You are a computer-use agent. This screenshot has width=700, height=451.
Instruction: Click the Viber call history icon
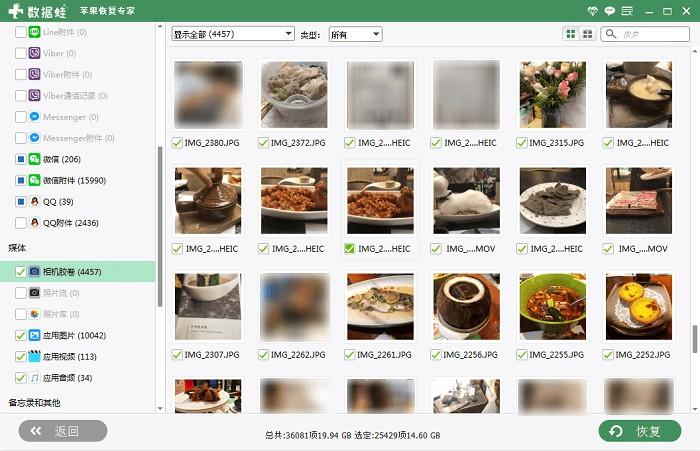tap(34, 96)
